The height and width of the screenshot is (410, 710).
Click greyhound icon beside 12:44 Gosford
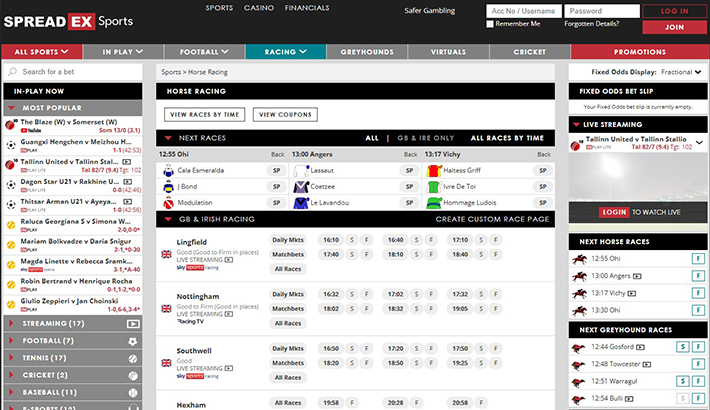pos(578,347)
